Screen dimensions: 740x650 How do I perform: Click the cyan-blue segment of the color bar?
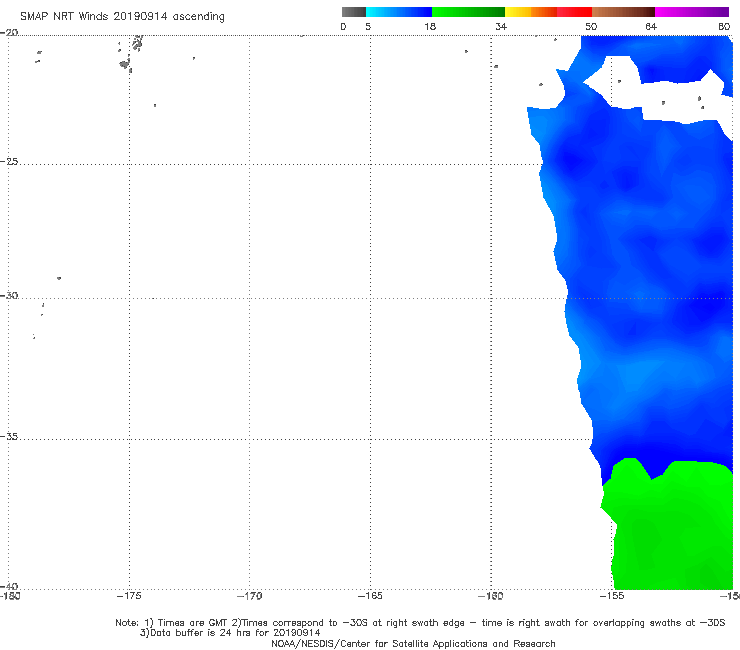399,12
